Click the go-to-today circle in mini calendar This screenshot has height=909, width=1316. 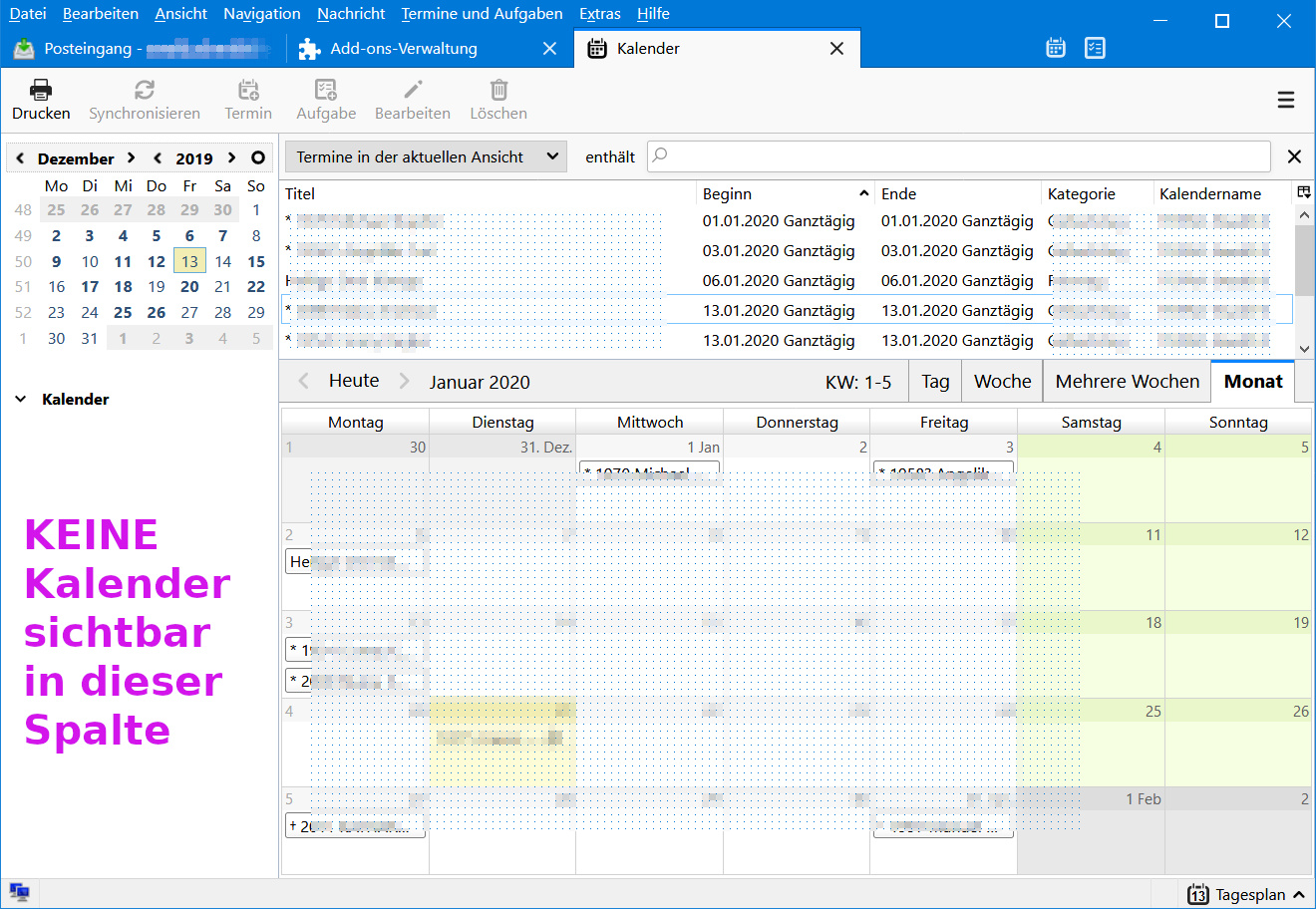[258, 157]
